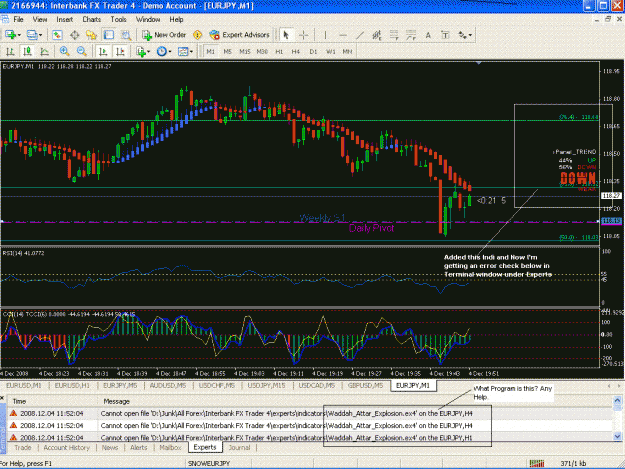
Task: Open the Alerts terminal tab
Action: pos(138,447)
